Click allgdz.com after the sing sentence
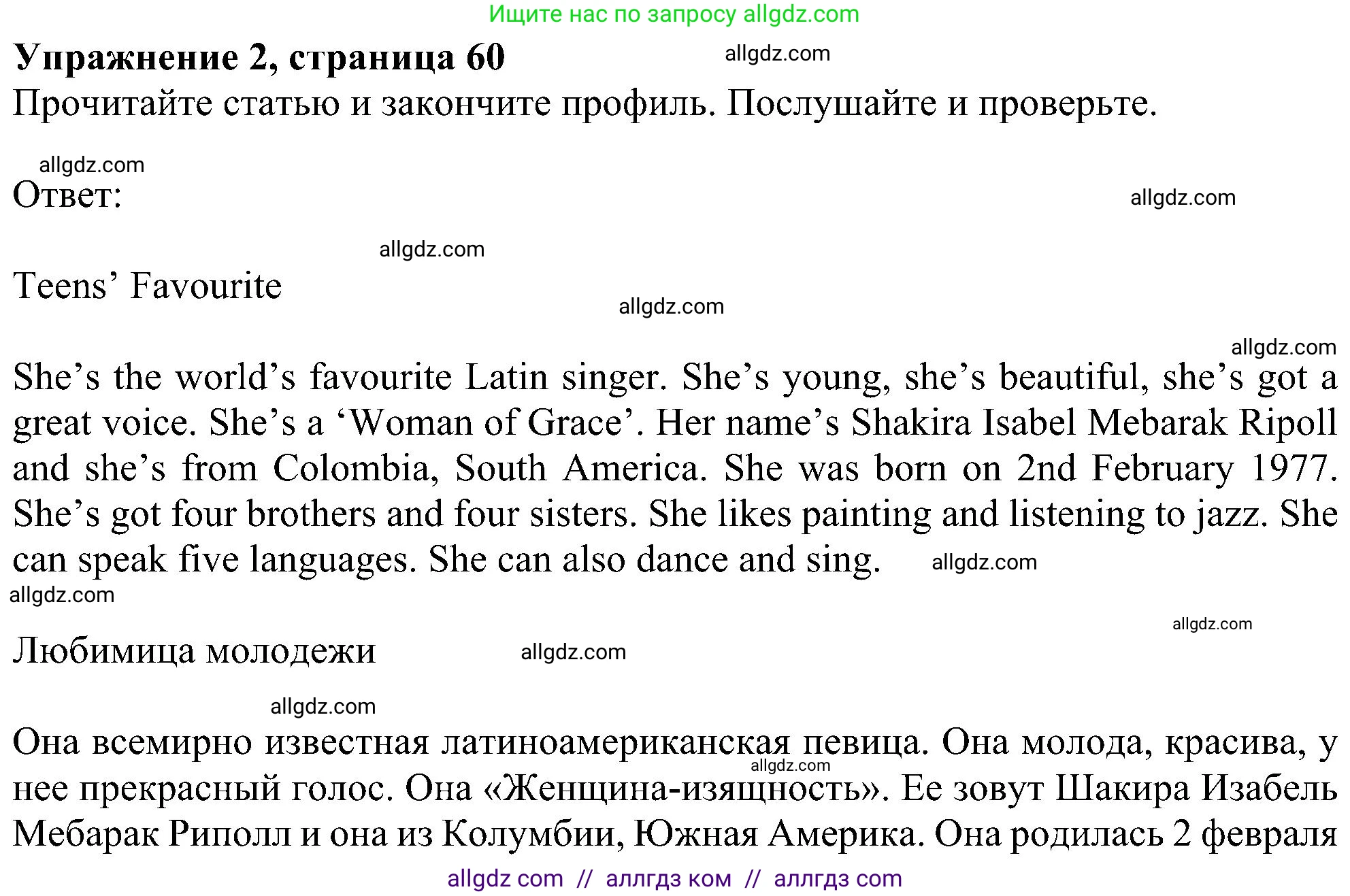The image size is (1350, 896). pyautogui.click(x=985, y=562)
